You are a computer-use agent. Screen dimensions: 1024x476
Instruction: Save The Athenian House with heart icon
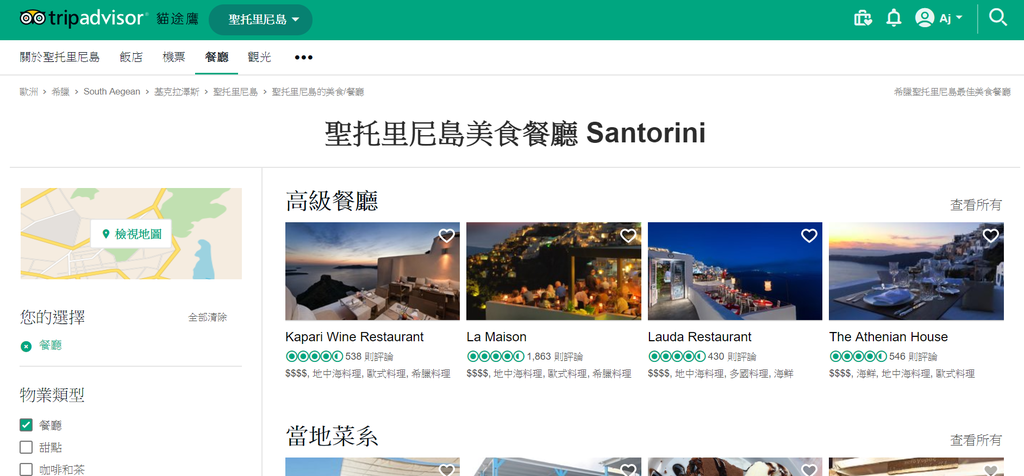point(991,236)
